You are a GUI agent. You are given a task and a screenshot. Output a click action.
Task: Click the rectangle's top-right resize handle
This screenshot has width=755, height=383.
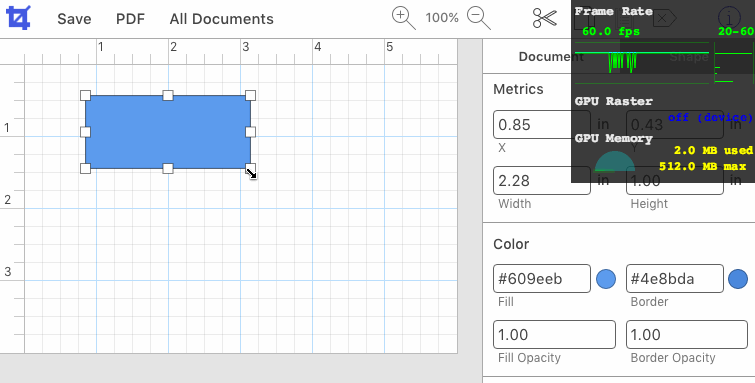[250, 95]
